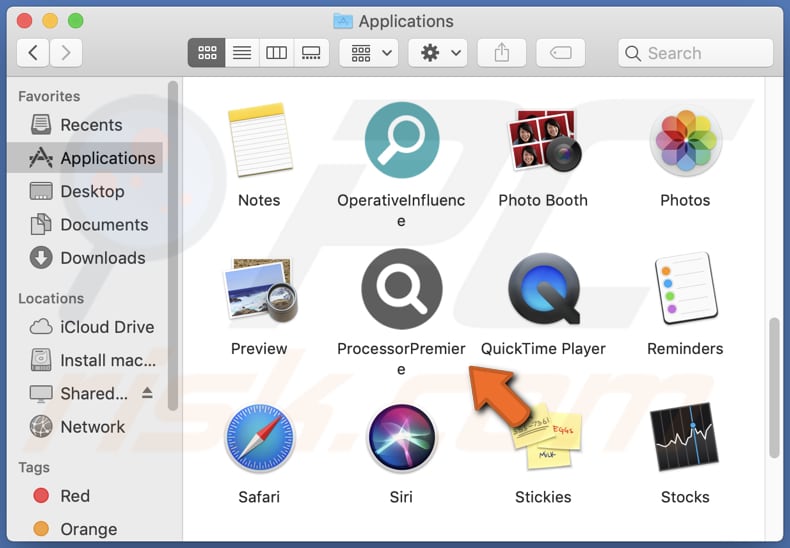Click the green zoom window button
The width and height of the screenshot is (790, 548).
coord(76,21)
